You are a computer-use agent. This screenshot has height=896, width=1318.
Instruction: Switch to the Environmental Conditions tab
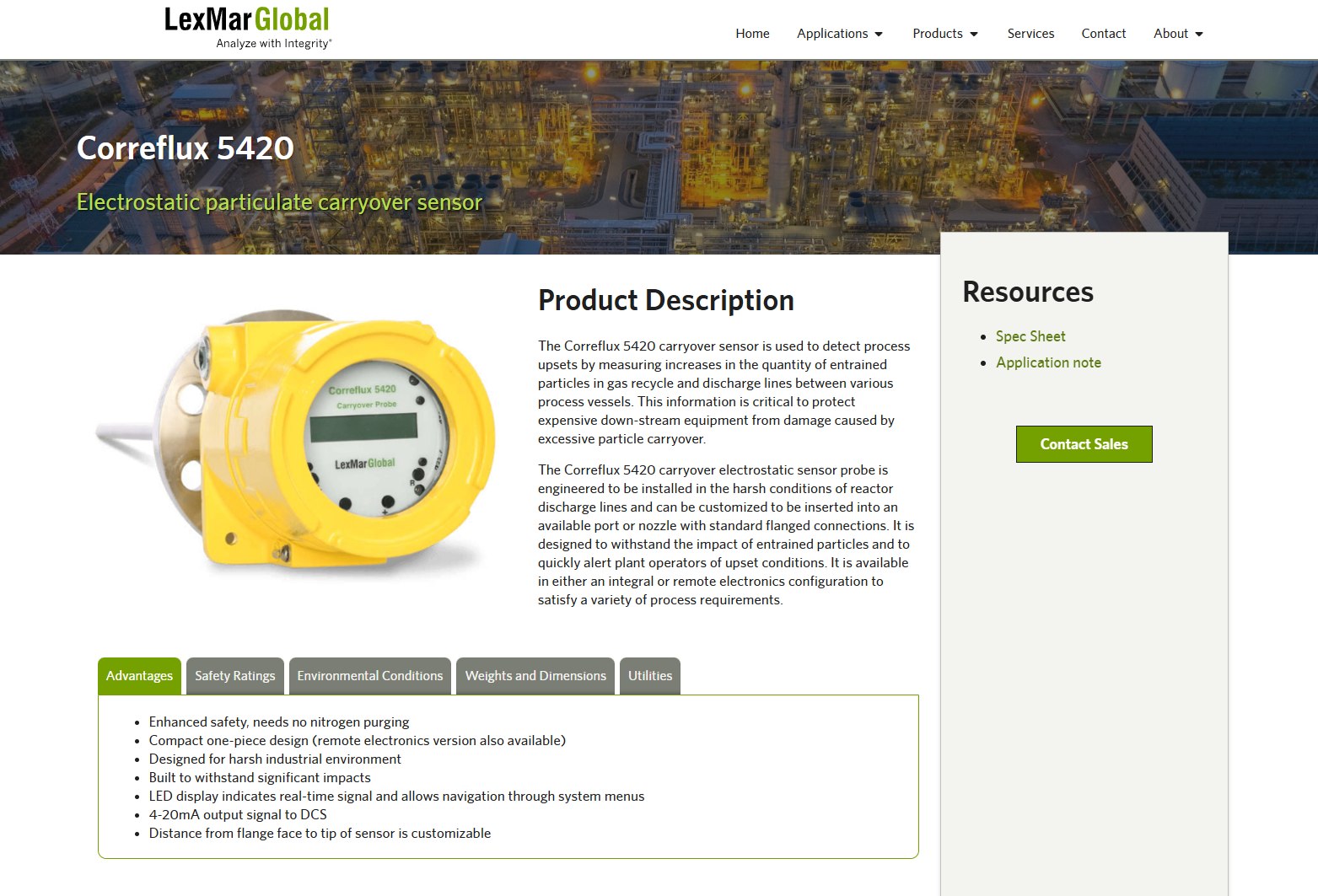point(370,676)
